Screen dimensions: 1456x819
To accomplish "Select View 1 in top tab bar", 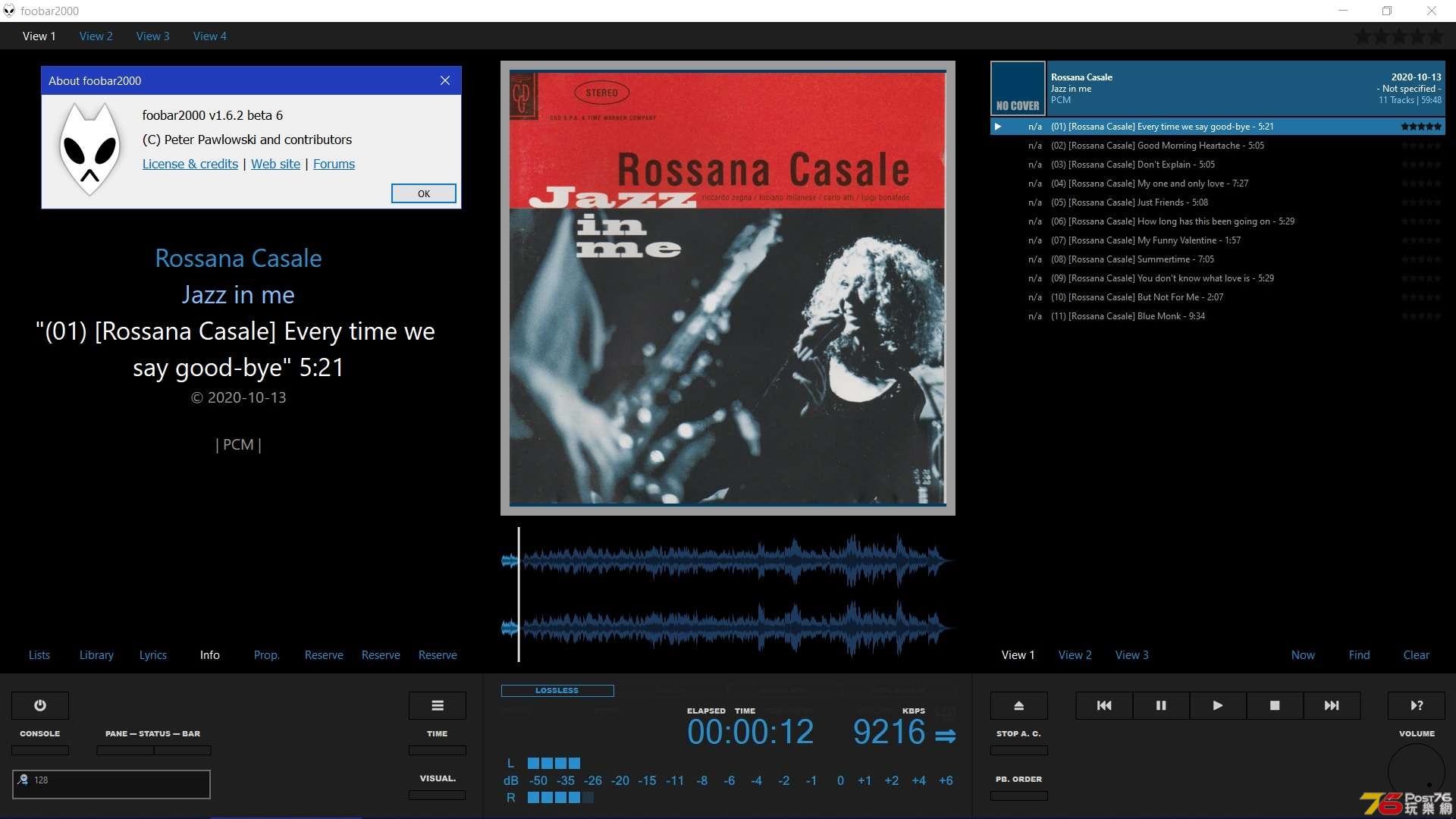I will click(x=39, y=36).
